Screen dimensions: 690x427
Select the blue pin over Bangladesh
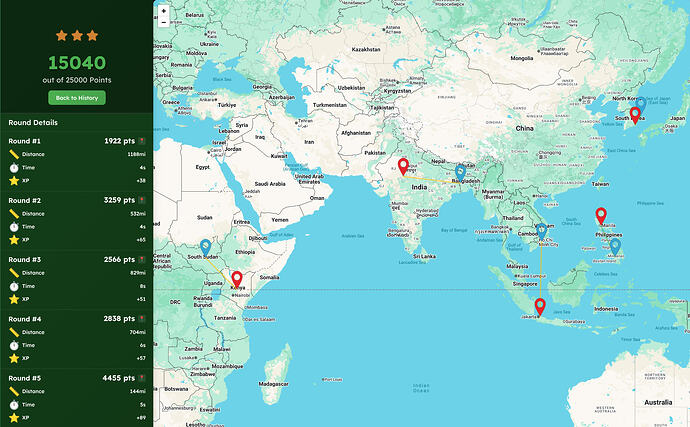click(x=460, y=173)
